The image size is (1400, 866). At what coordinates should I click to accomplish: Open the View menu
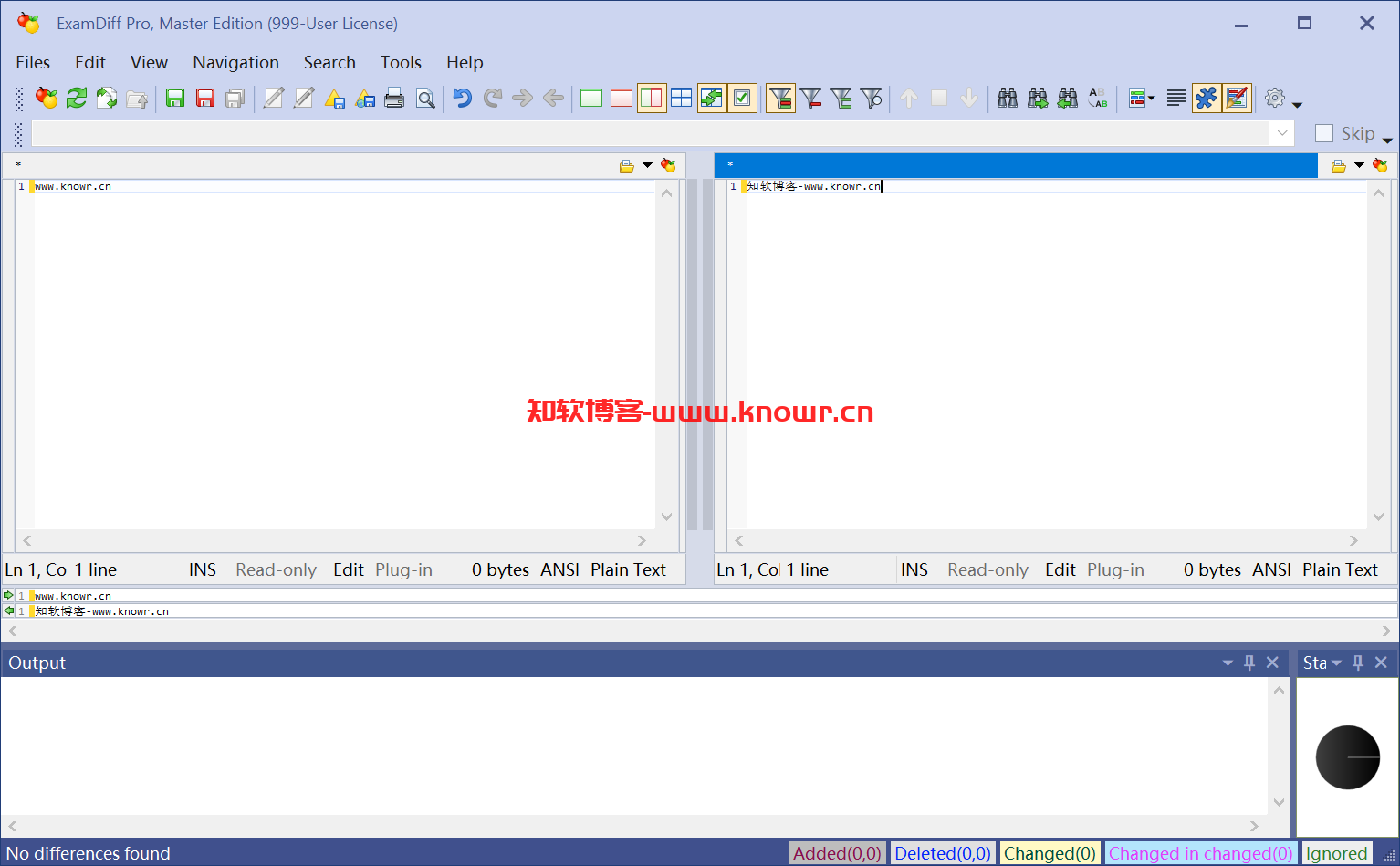pyautogui.click(x=149, y=62)
